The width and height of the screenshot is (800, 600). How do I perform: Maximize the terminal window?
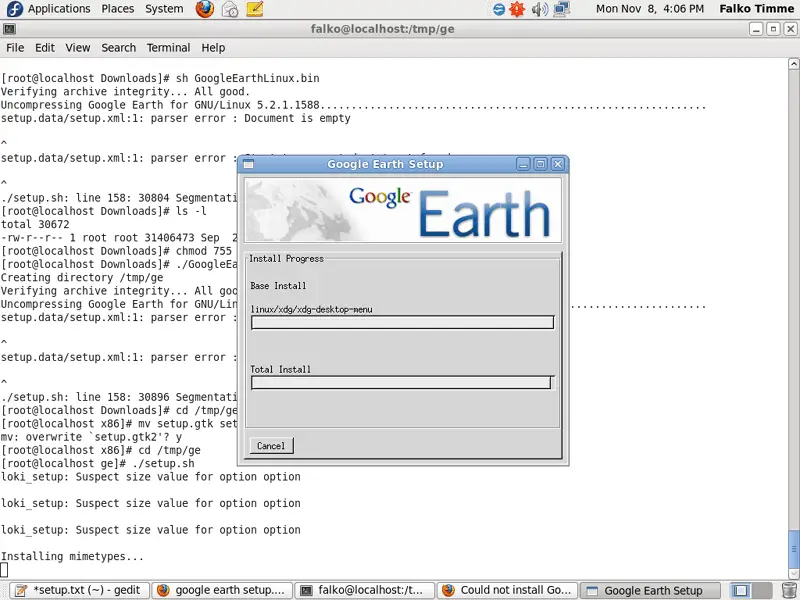pos(773,29)
